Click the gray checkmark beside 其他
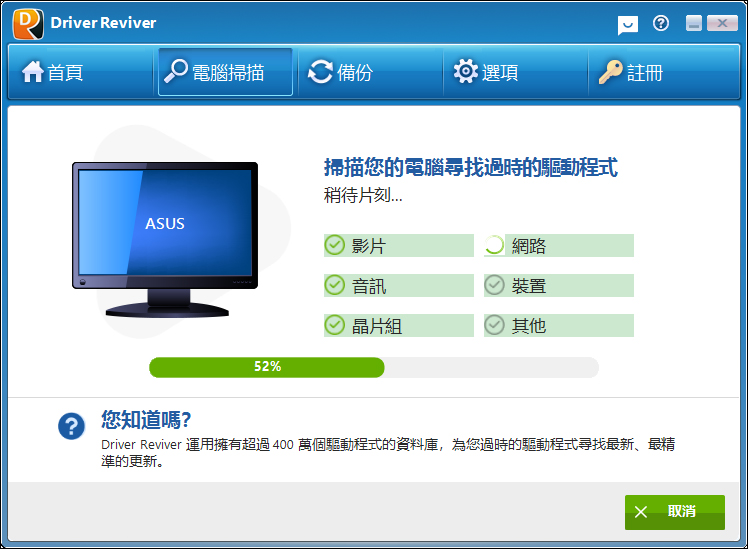This screenshot has height=549, width=748. [x=494, y=325]
